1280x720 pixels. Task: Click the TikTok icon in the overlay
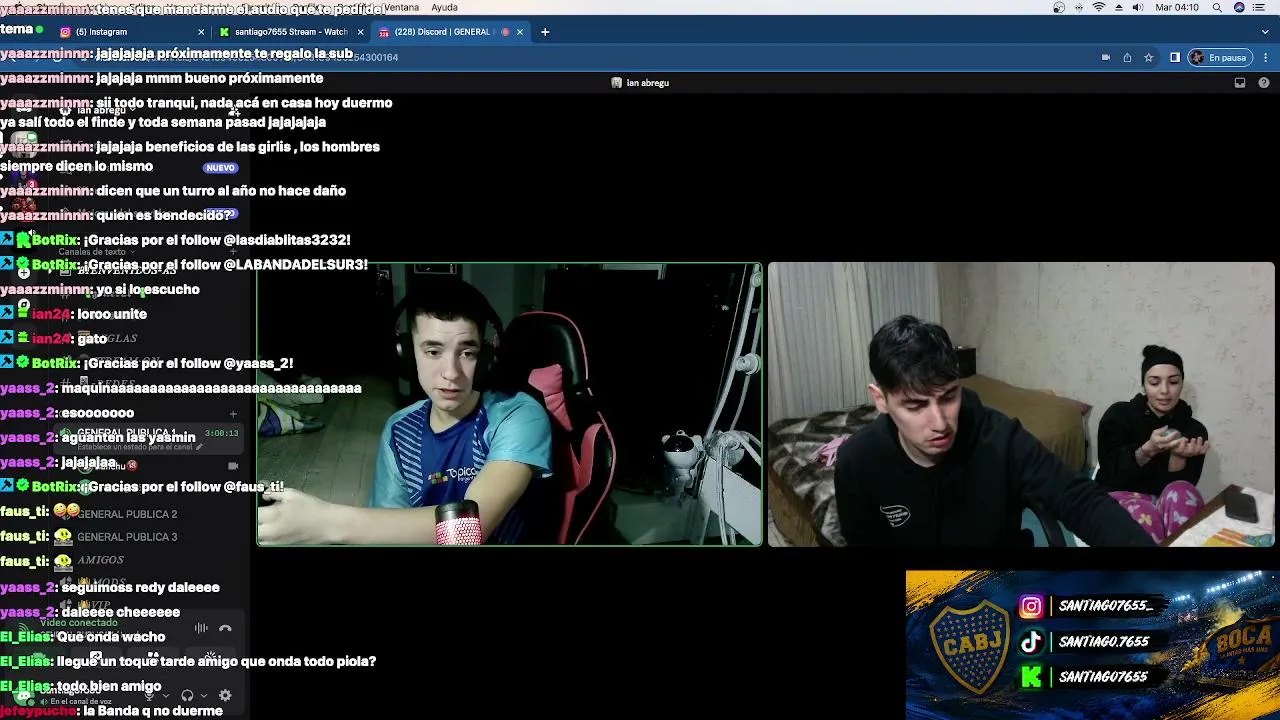(x=1031, y=642)
